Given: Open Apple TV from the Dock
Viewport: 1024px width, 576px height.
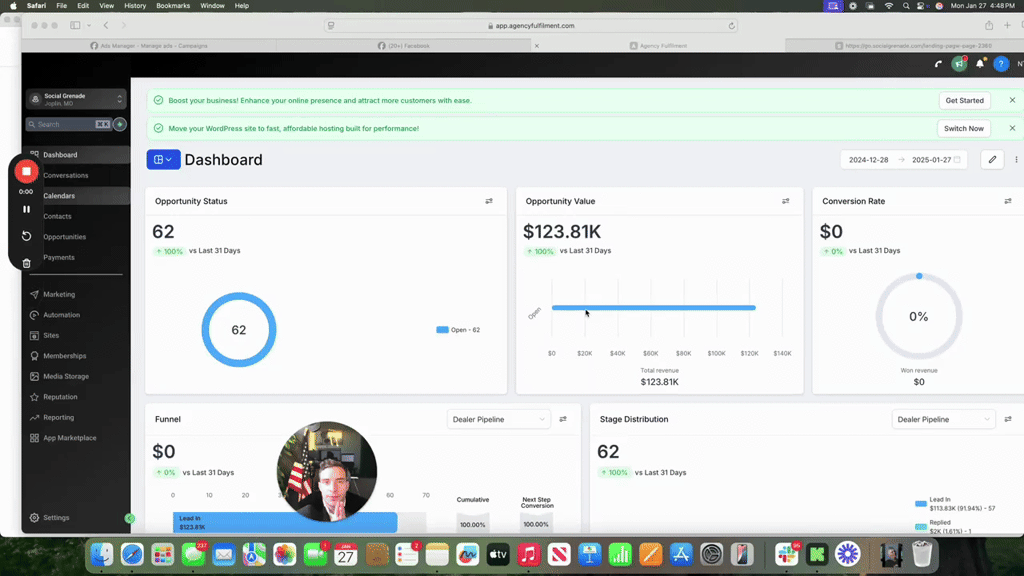Looking at the screenshot, I should [x=498, y=554].
